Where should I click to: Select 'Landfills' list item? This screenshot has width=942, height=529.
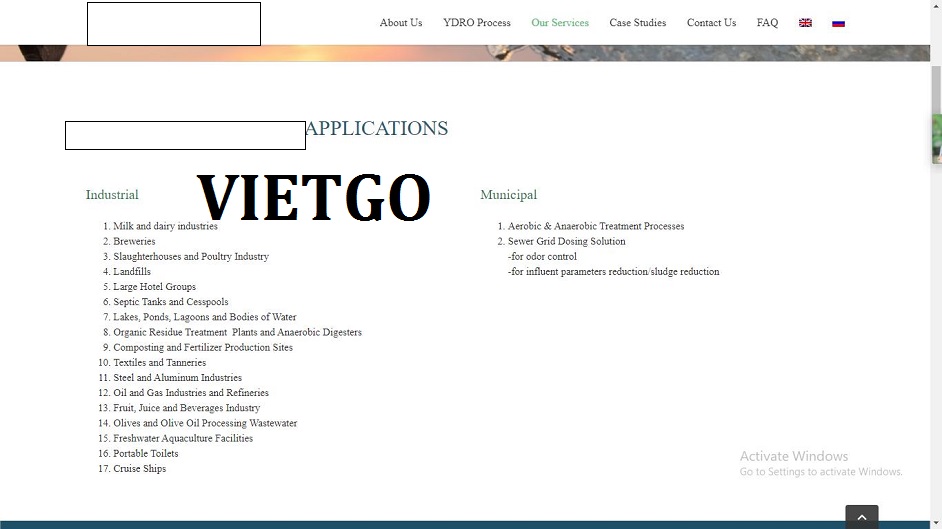[x=132, y=271]
